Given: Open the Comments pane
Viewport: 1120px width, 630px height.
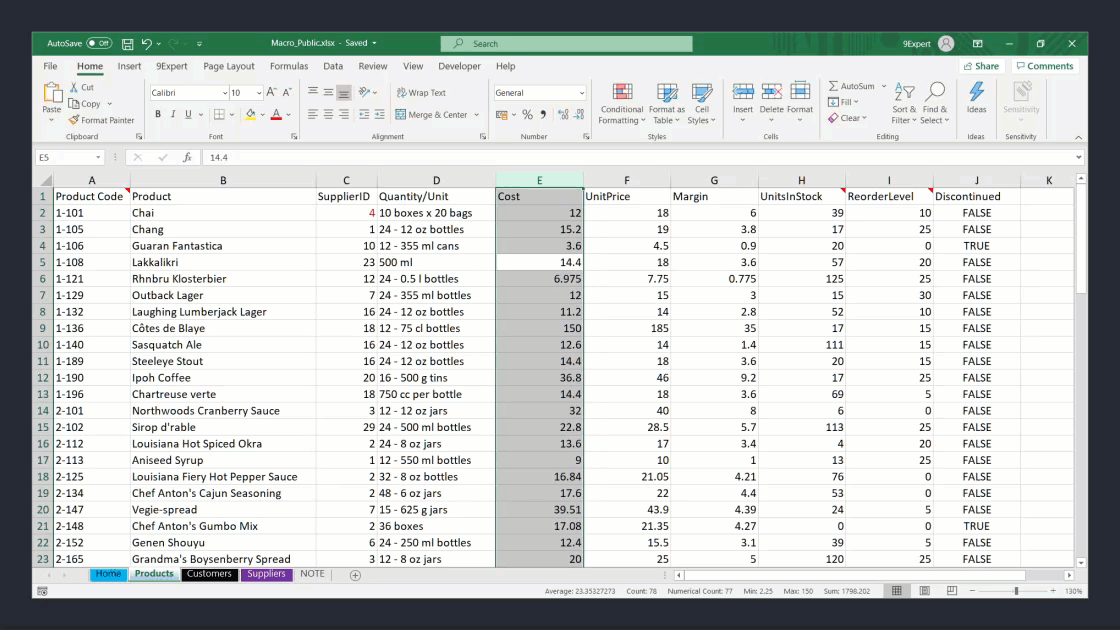Looking at the screenshot, I should pos(1045,66).
